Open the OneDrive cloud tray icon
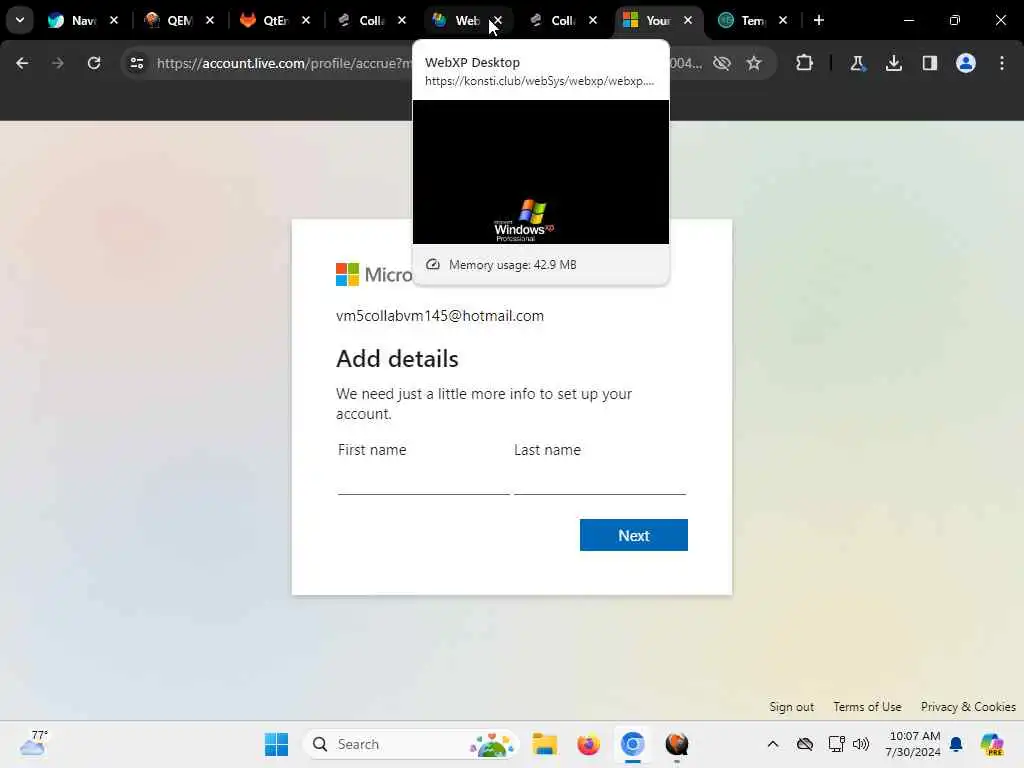1024x768 pixels. pos(805,744)
